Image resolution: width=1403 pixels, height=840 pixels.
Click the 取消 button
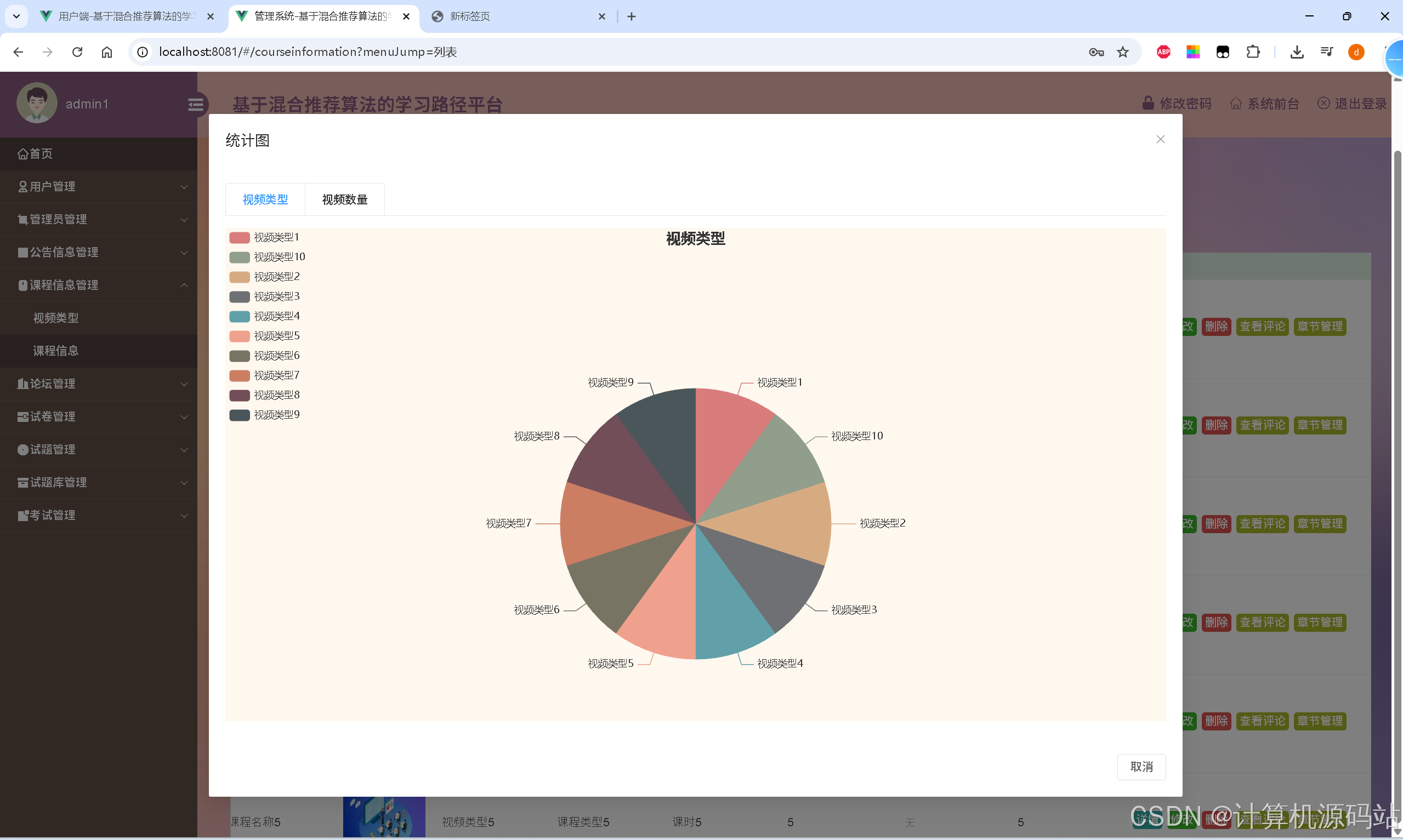[1141, 767]
